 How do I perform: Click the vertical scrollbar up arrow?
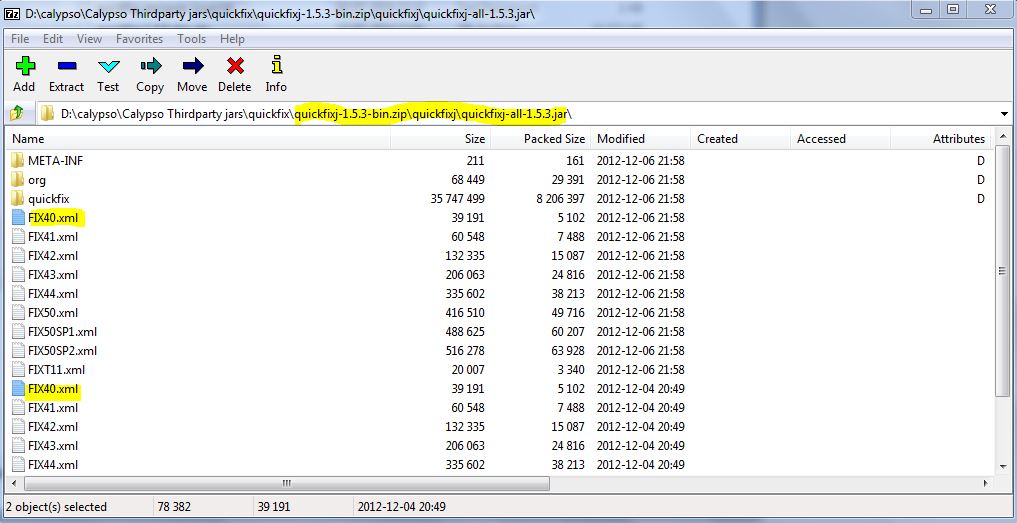(1002, 138)
